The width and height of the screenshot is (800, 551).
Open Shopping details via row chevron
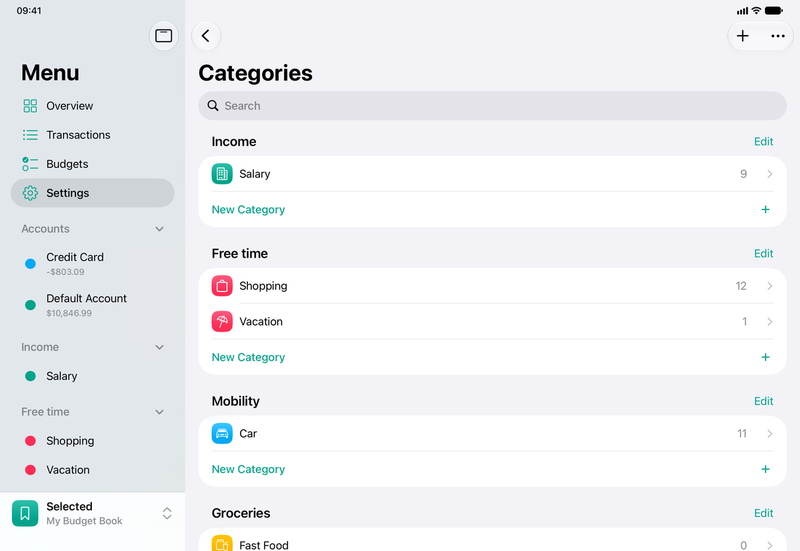tap(769, 286)
